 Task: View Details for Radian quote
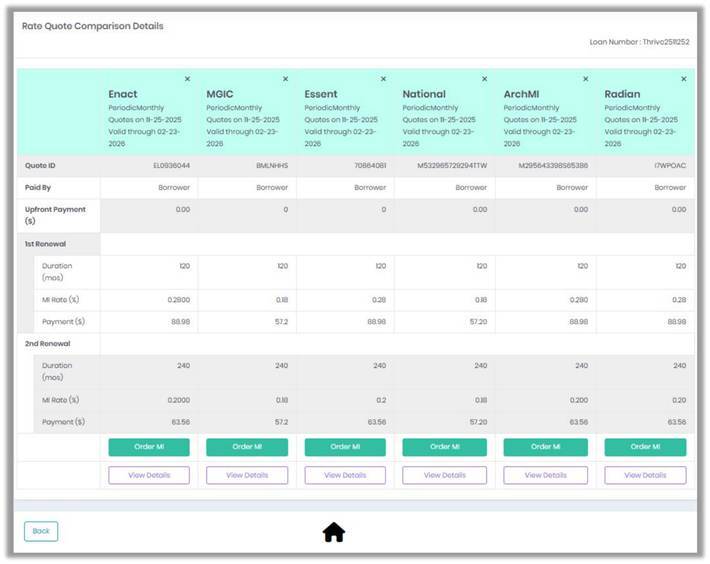pyautogui.click(x=645, y=475)
